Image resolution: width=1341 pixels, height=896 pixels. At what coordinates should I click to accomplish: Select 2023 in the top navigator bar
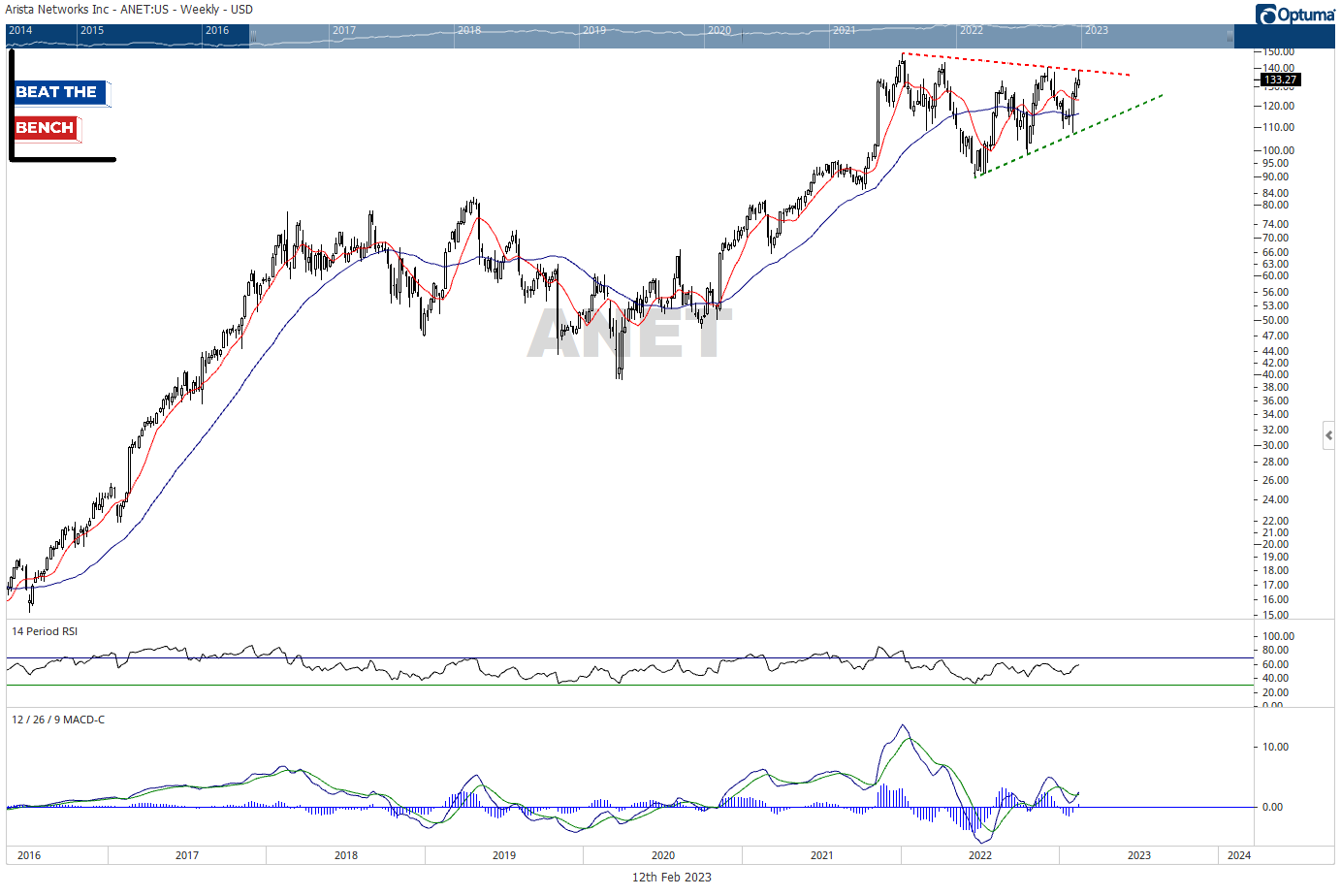click(1096, 30)
